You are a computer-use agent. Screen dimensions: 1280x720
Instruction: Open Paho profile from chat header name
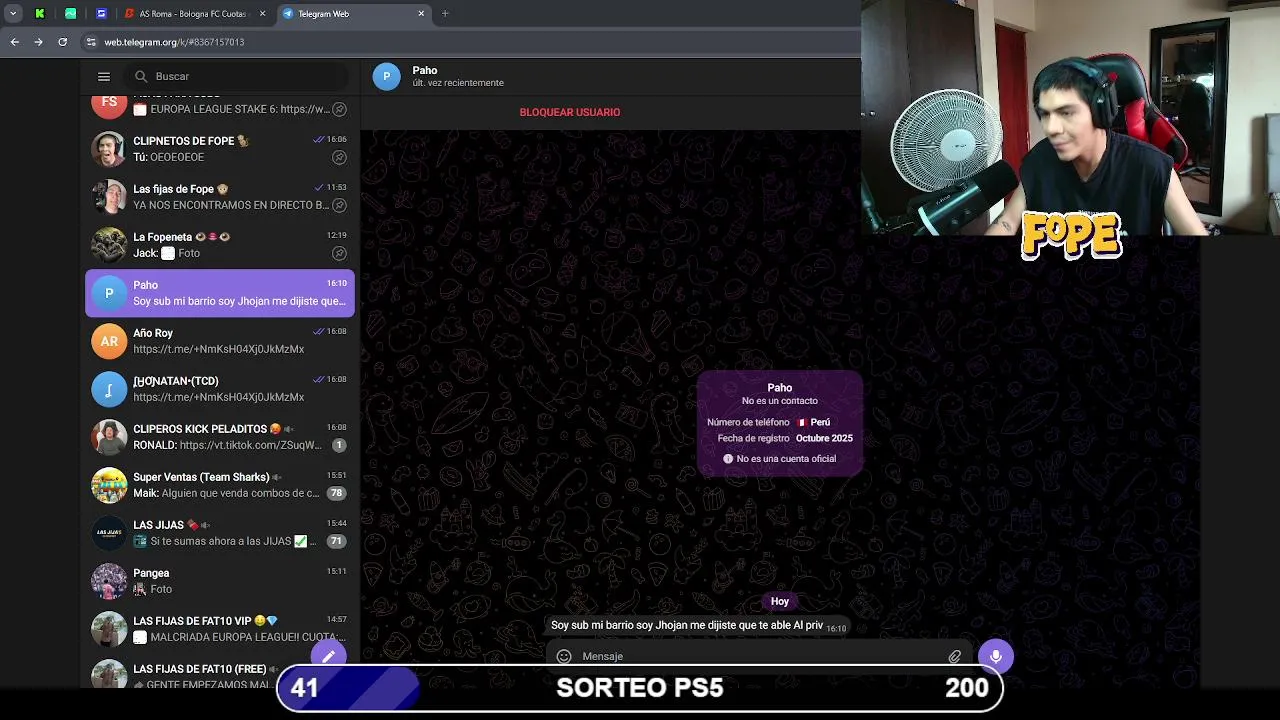click(x=425, y=70)
